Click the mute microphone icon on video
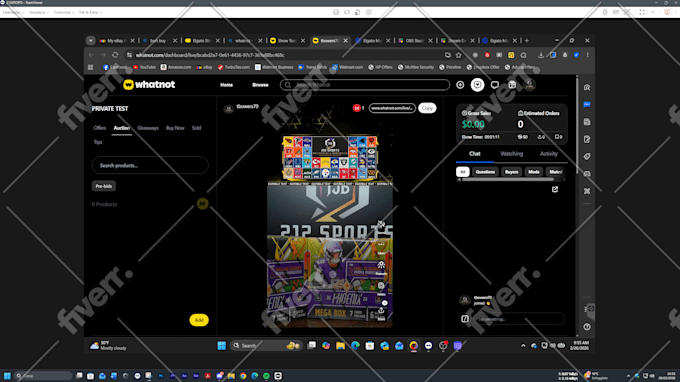The height and width of the screenshot is (382, 680). click(x=381, y=224)
